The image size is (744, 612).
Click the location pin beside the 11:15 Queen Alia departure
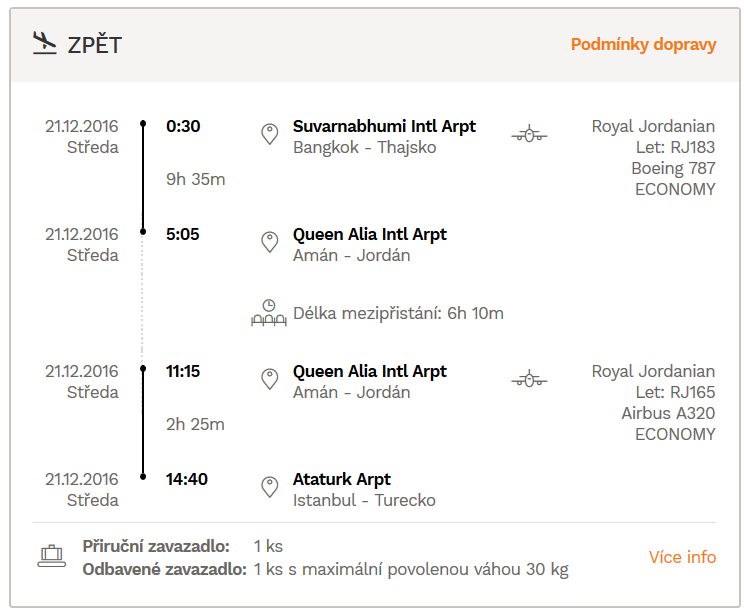[270, 379]
